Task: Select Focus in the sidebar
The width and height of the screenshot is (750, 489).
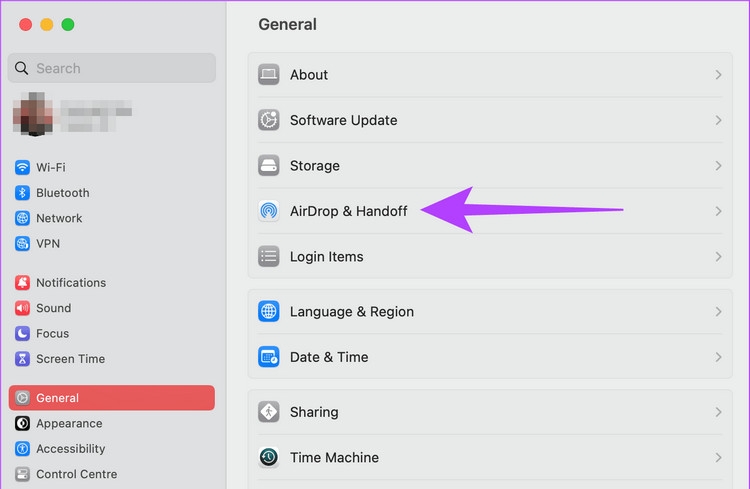Action: 52,333
